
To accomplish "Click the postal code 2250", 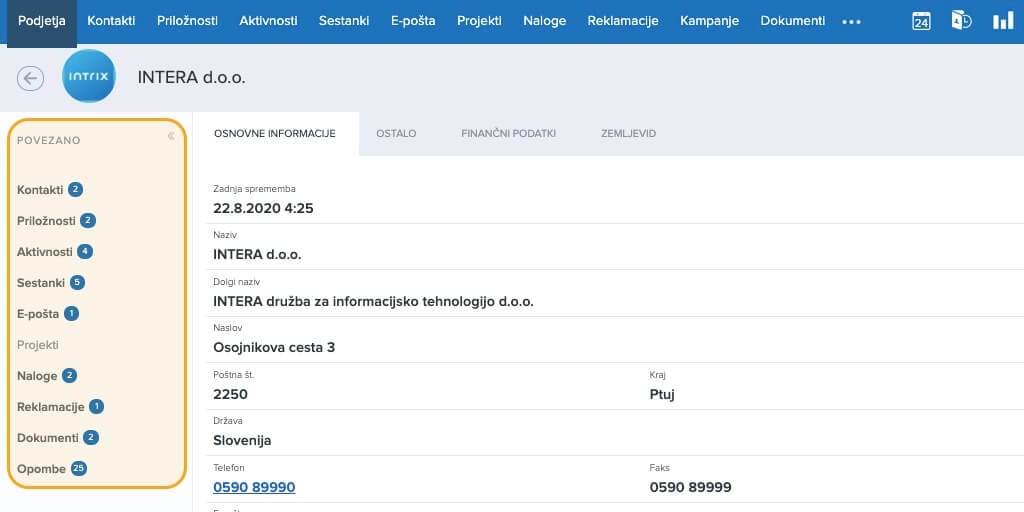I will point(231,394).
